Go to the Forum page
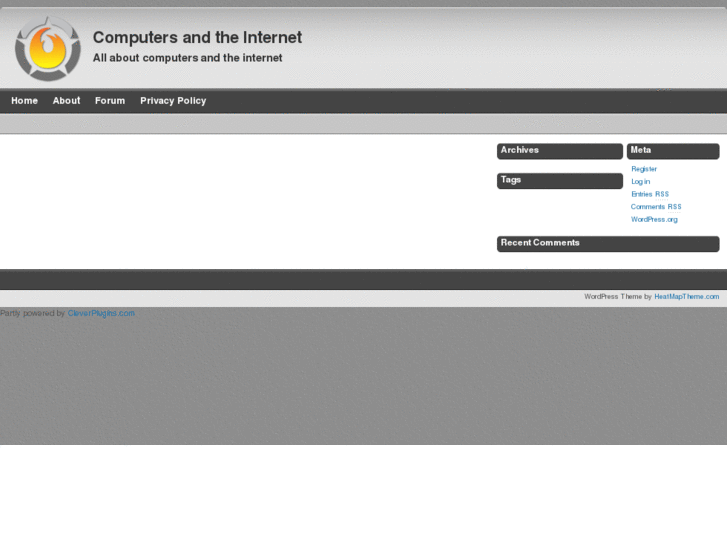Screen dimensions: 727x545 coord(110,101)
